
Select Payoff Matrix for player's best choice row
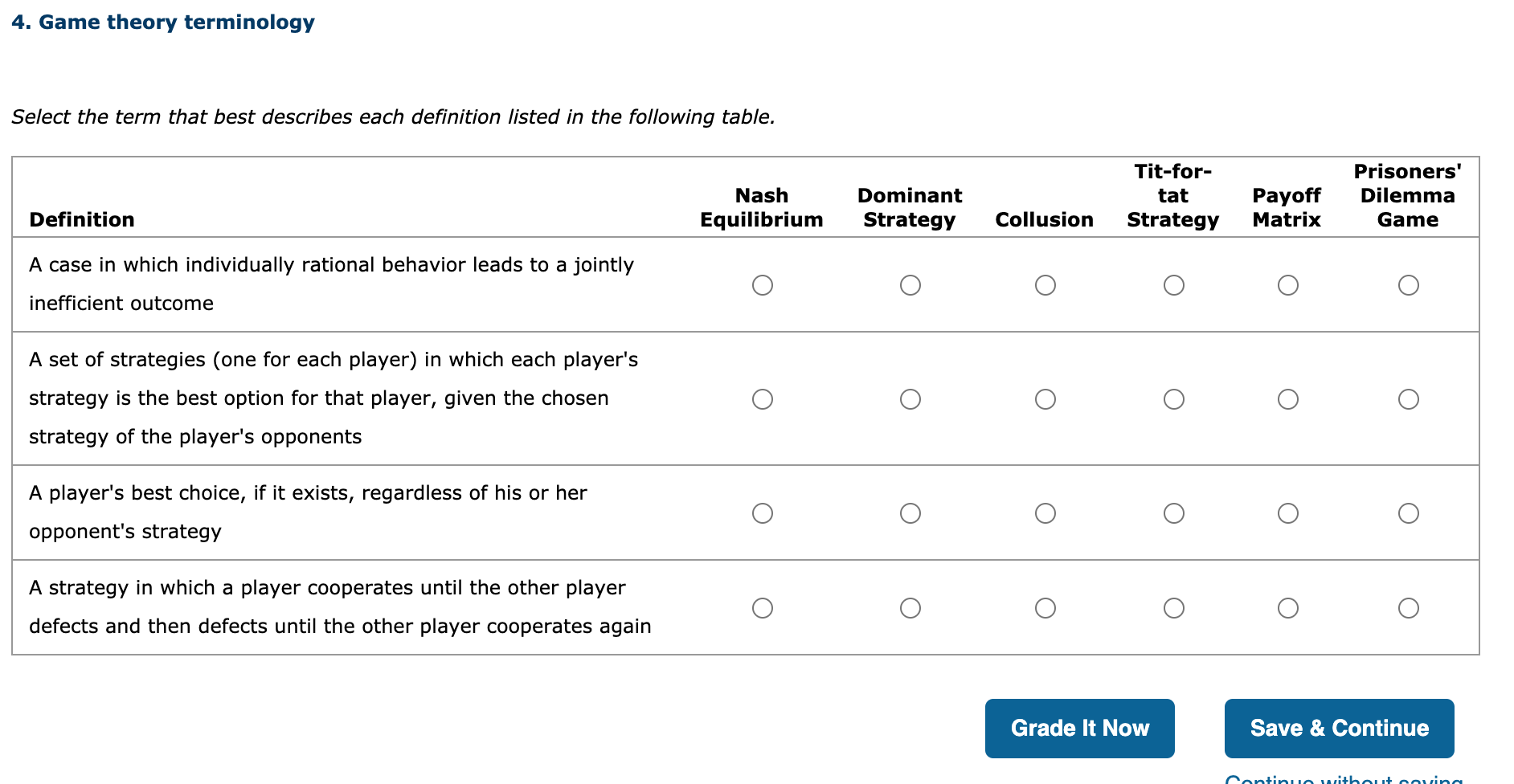click(1287, 513)
